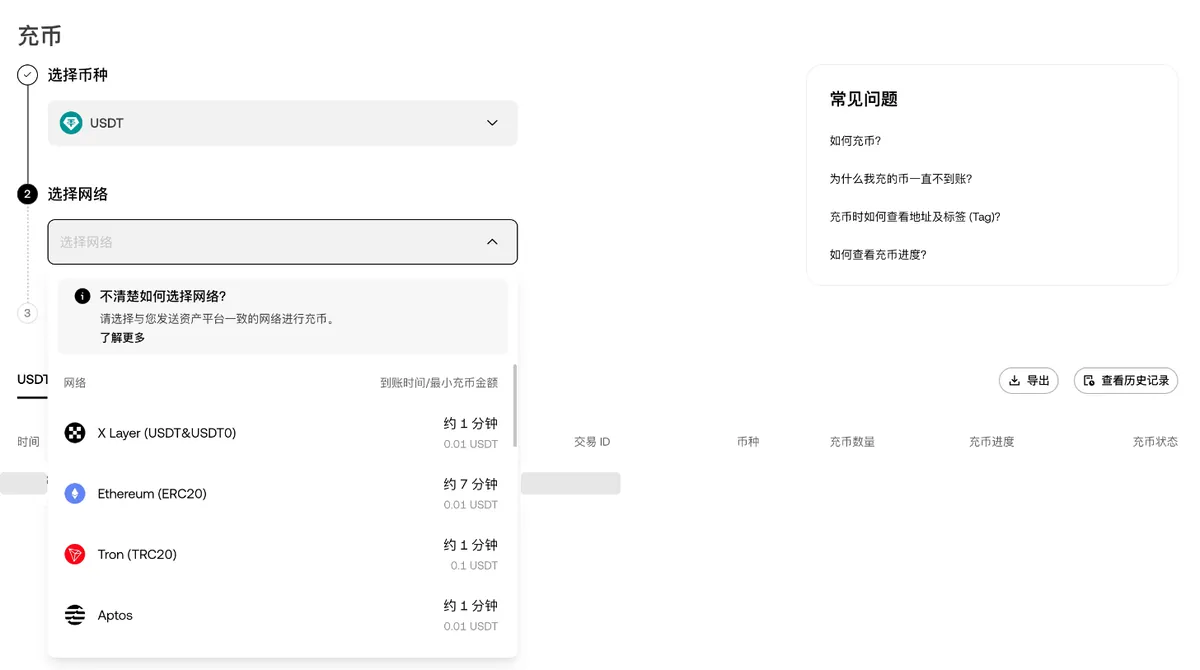Click the 查看历史记录 button

coord(1126,381)
